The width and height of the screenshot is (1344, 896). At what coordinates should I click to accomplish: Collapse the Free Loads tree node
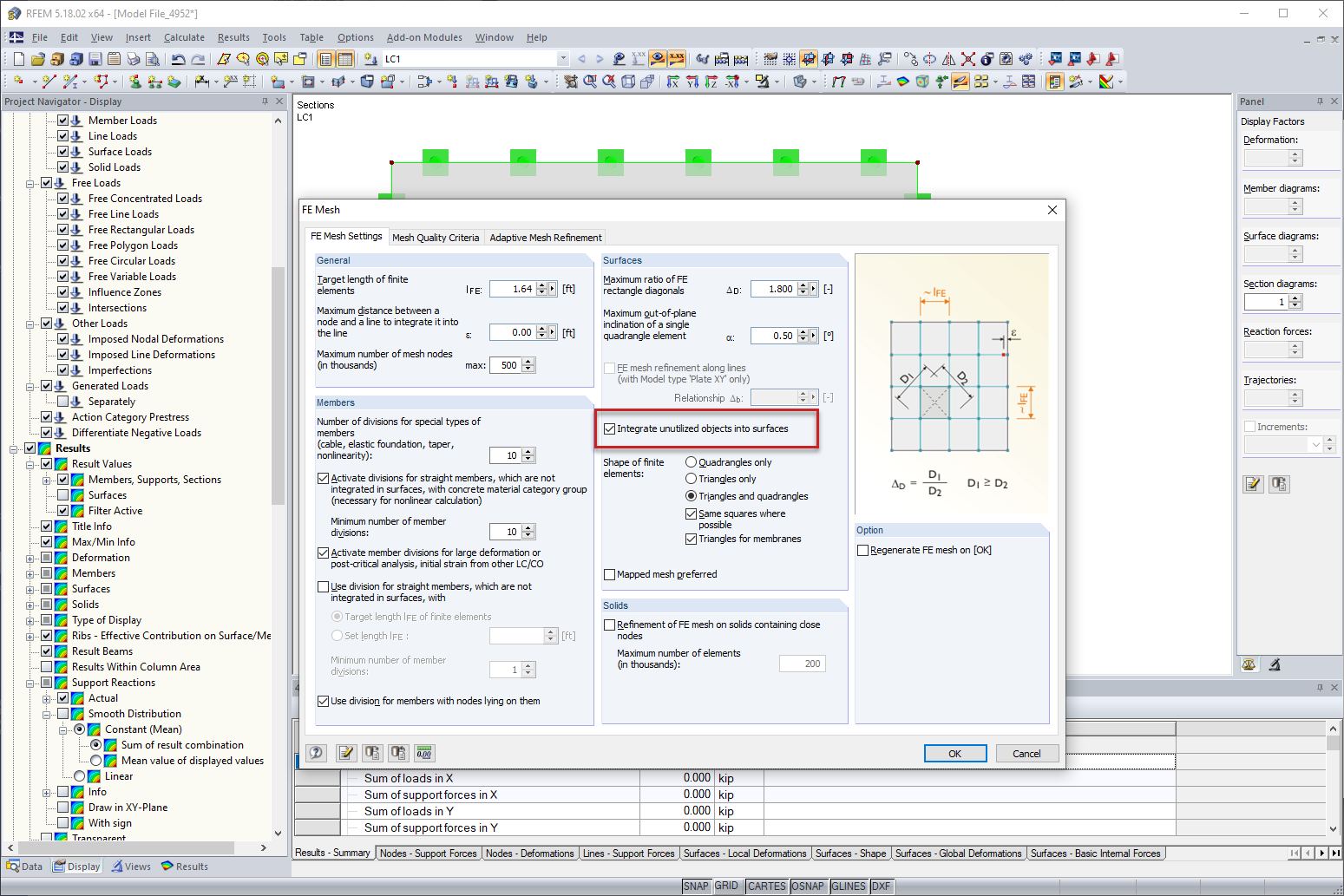(x=30, y=183)
